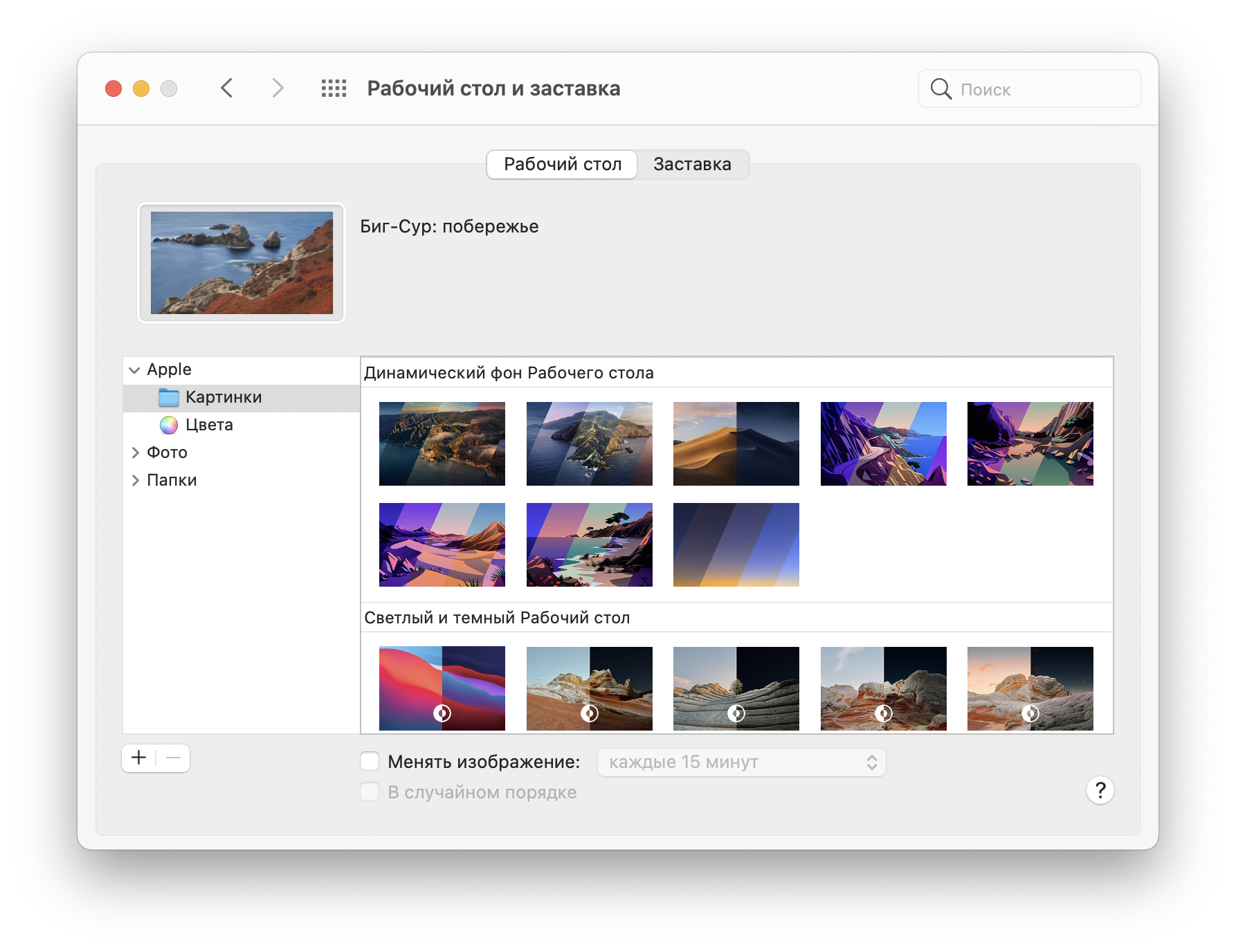Select the Рабочий стол tab
The height and width of the screenshot is (952, 1236).
[x=562, y=164]
